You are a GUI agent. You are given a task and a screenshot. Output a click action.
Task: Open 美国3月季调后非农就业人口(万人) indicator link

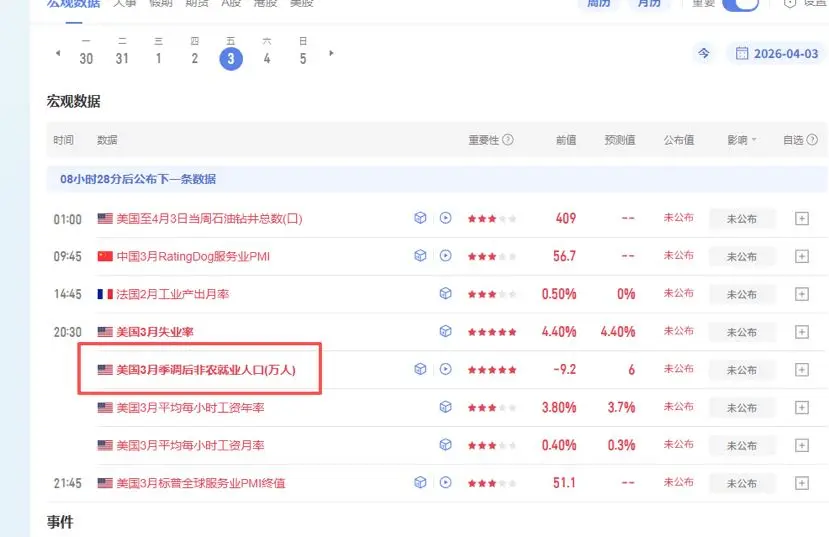(206, 369)
